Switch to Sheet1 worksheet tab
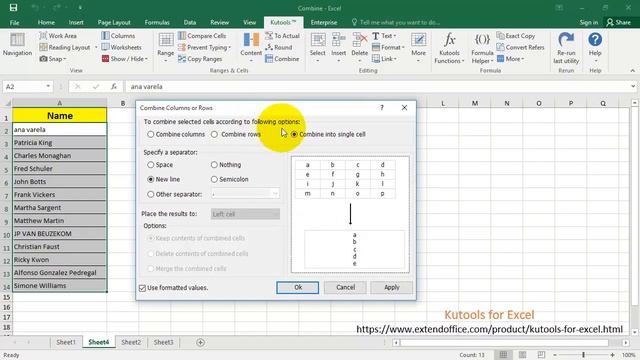Screen dimensions: 640x360 coord(66,342)
